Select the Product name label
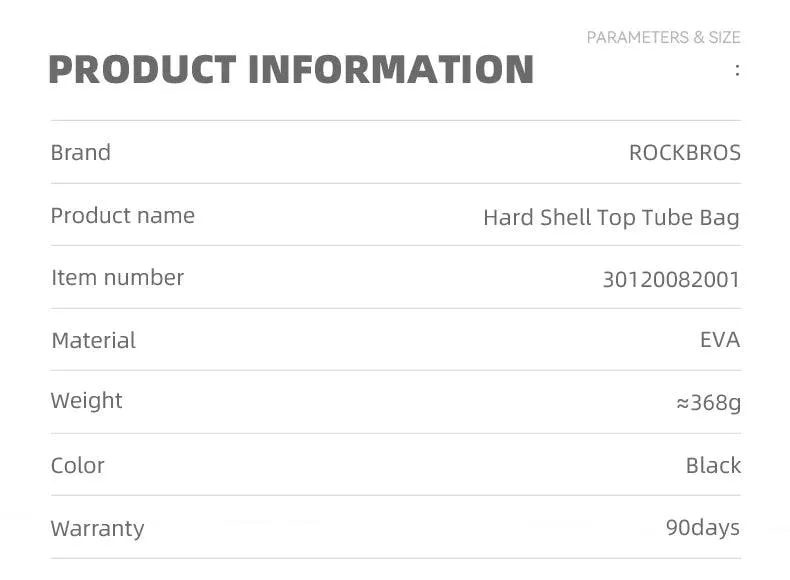 coord(122,216)
